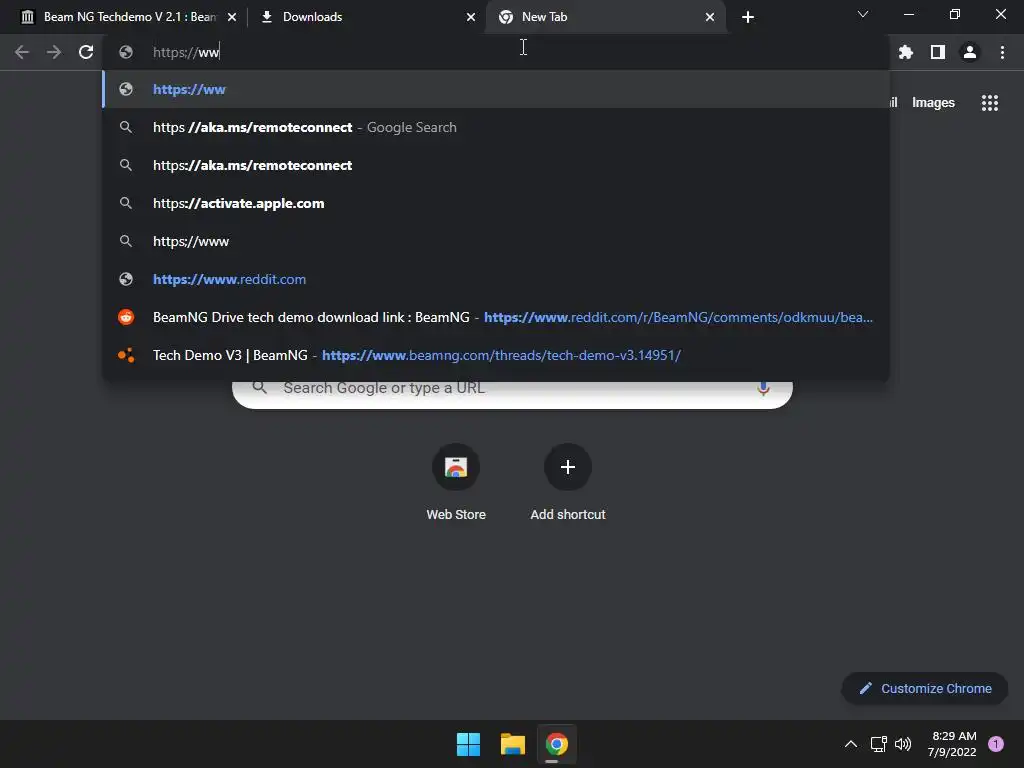Open BeamNG Drive tech demo download link suggestion

(x=496, y=317)
